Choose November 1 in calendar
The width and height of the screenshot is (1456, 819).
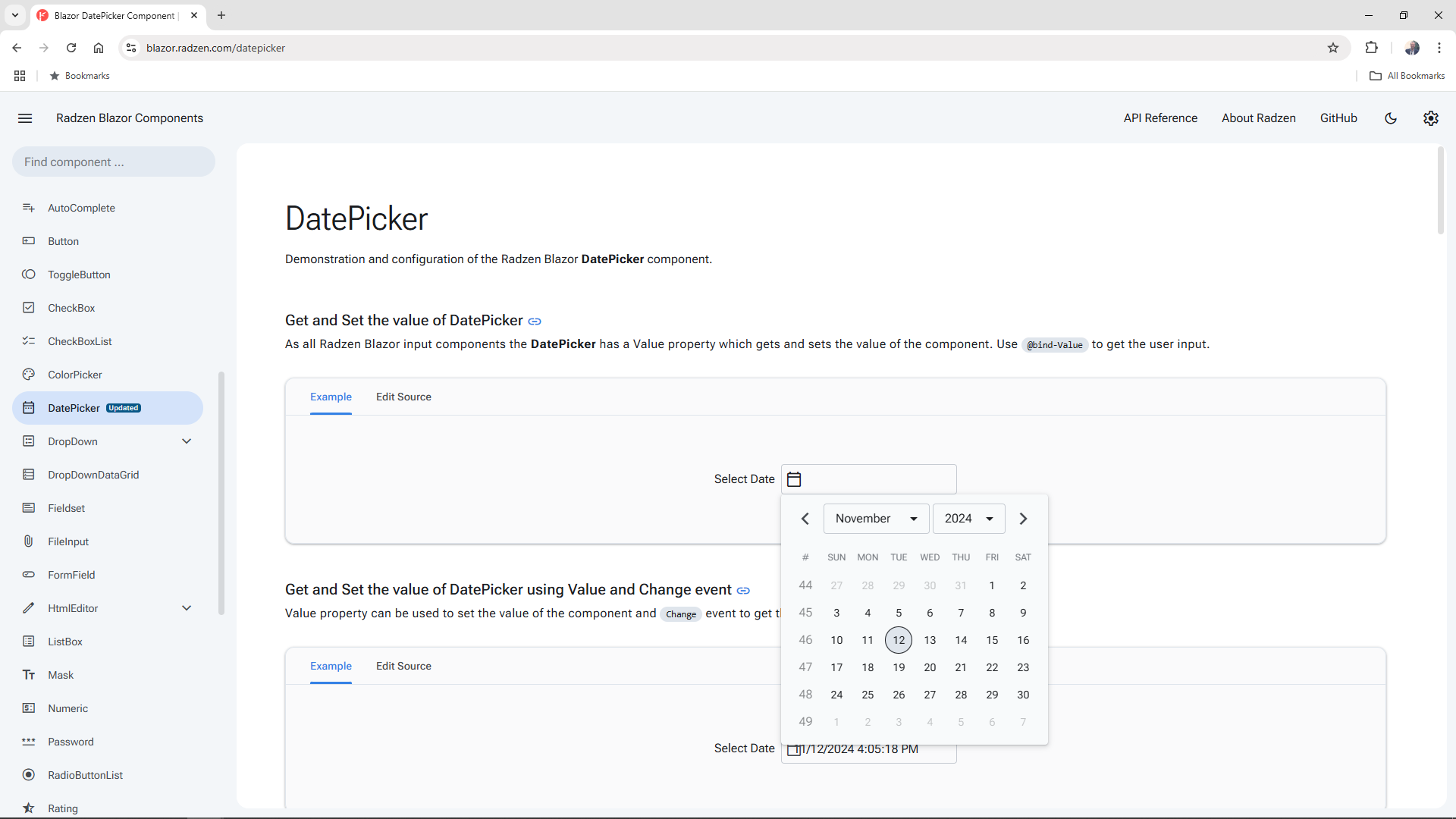(x=992, y=585)
